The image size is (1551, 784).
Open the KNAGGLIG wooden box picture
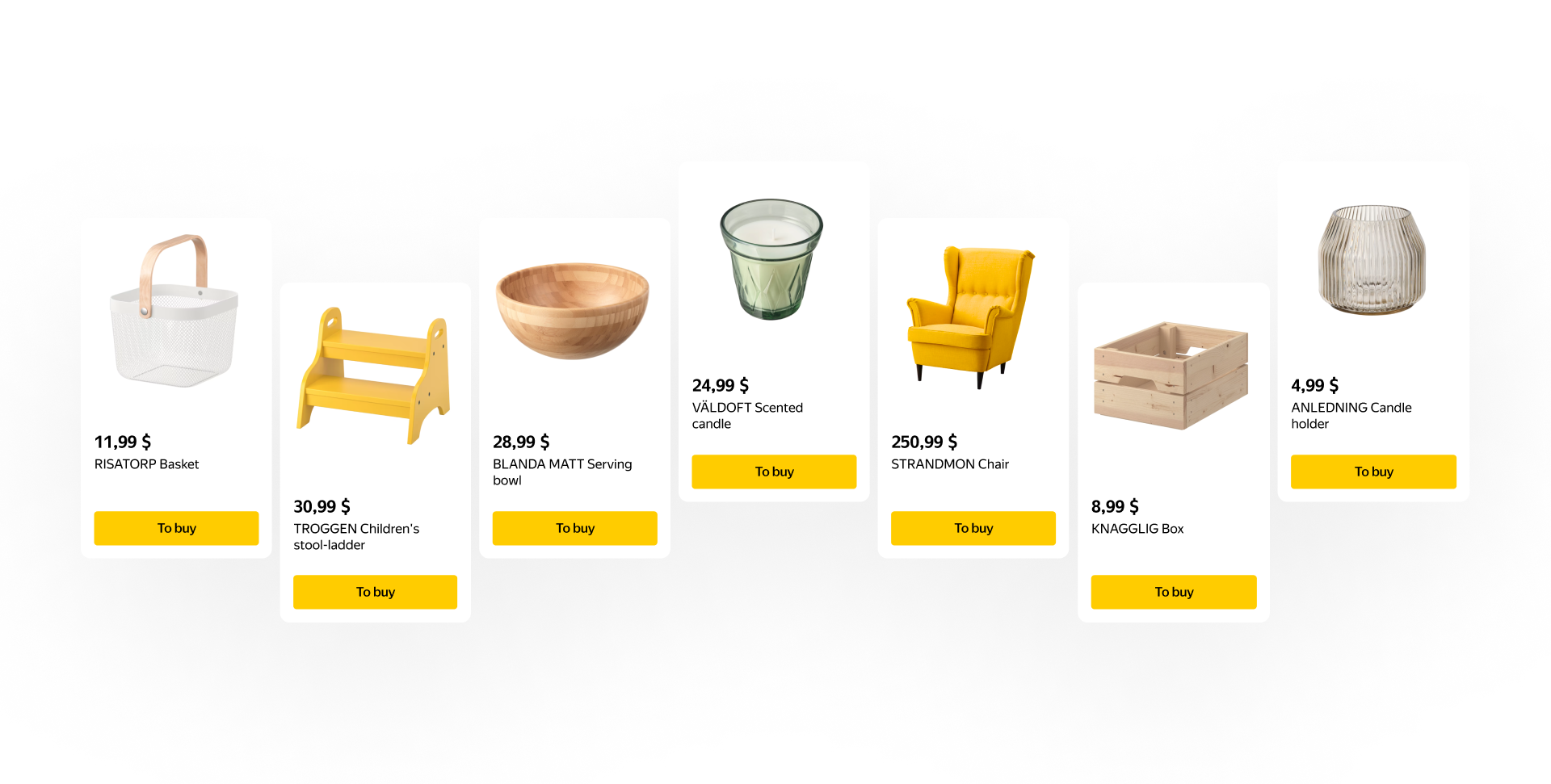point(1171,375)
